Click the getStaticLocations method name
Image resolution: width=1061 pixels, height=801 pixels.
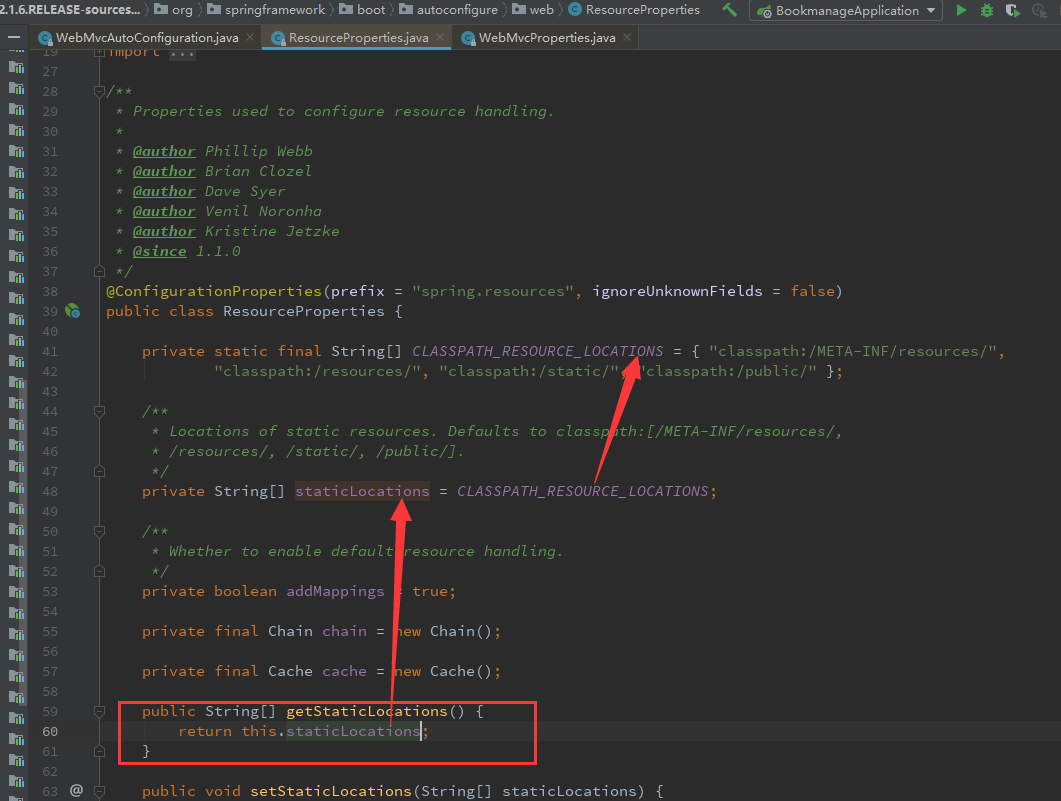[x=367, y=711]
